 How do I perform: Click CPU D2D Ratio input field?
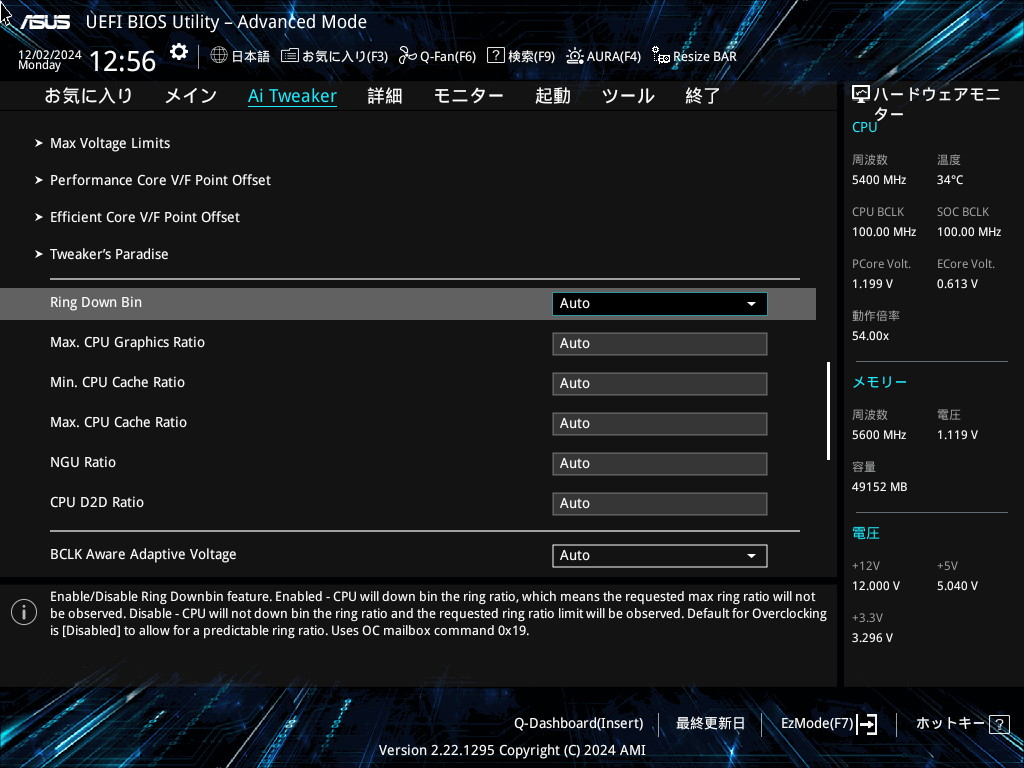[660, 504]
